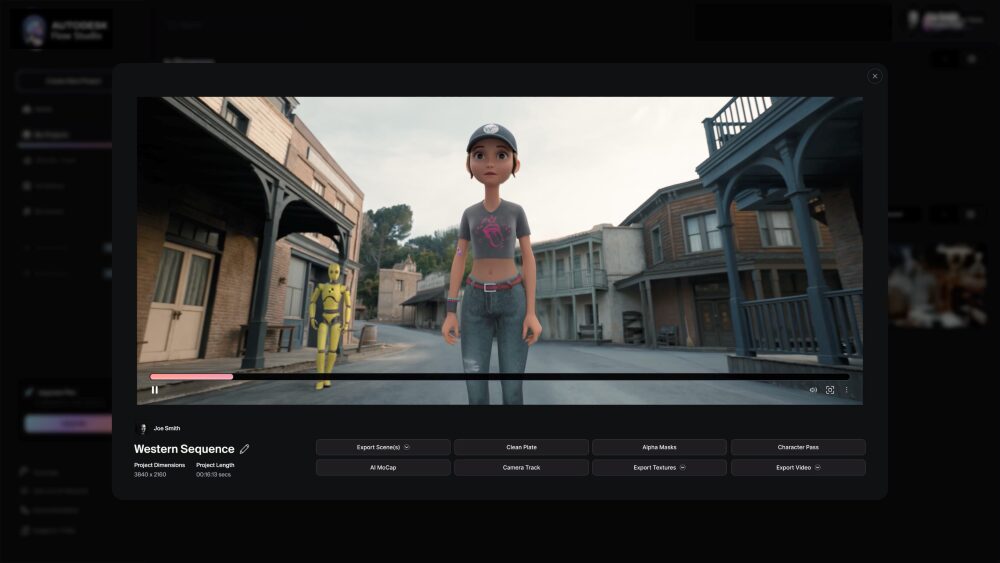1000x563 pixels.
Task: Click the pink video progress bar
Action: point(191,377)
